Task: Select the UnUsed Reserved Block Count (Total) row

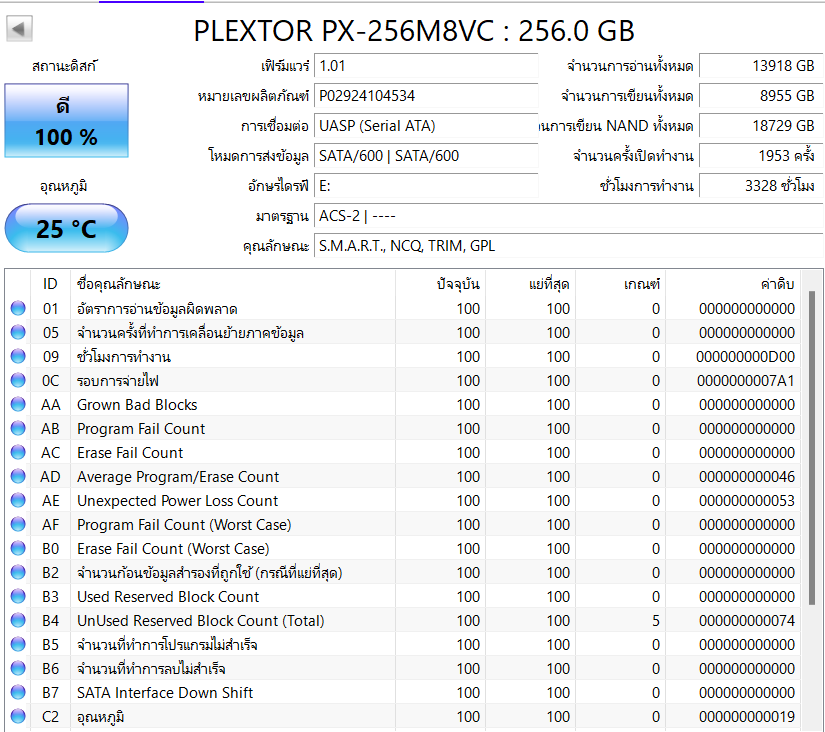Action: tap(200, 621)
